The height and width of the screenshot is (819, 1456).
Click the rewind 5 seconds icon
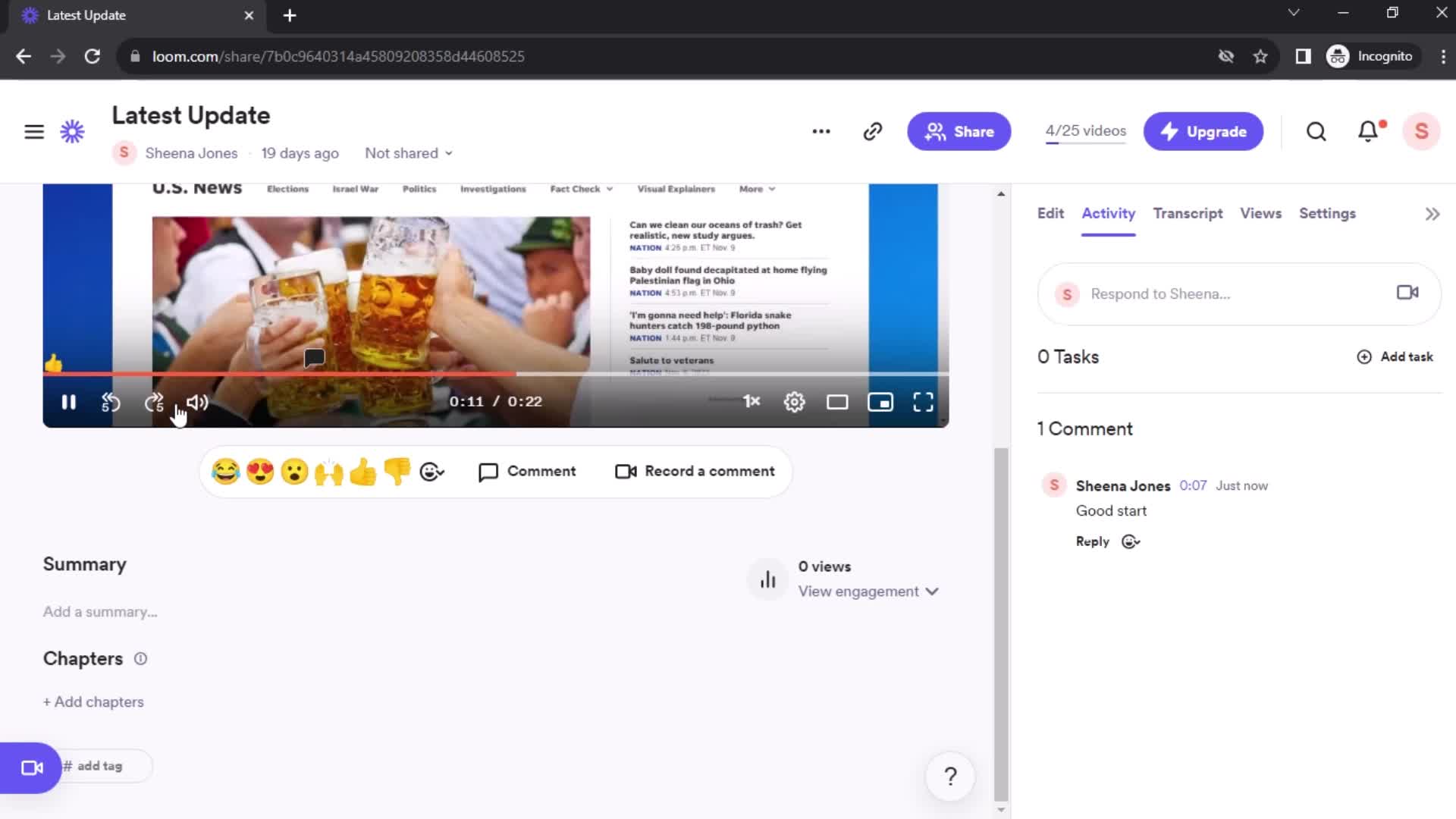111,402
